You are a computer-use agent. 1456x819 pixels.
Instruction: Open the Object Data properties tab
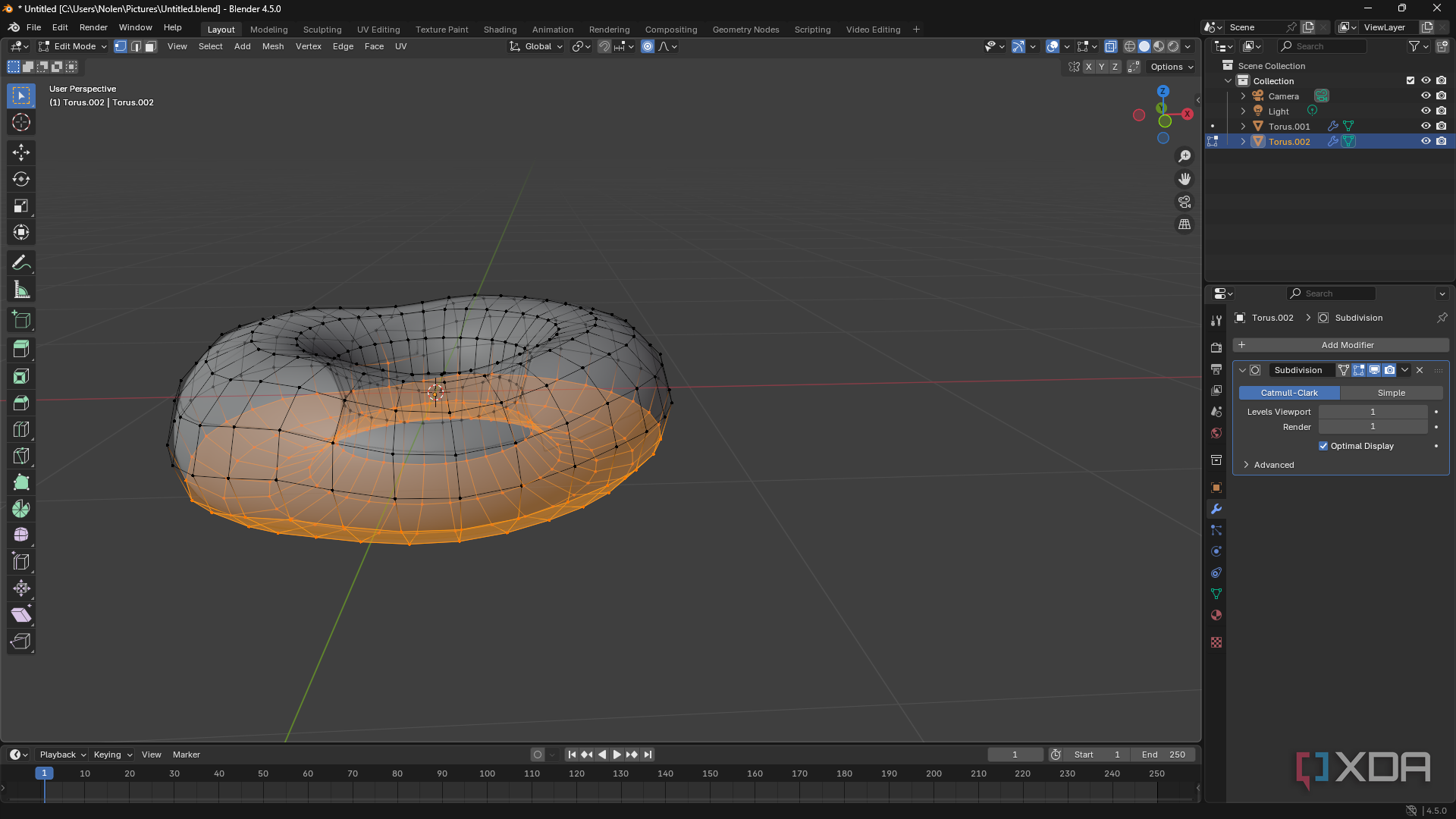(1216, 594)
